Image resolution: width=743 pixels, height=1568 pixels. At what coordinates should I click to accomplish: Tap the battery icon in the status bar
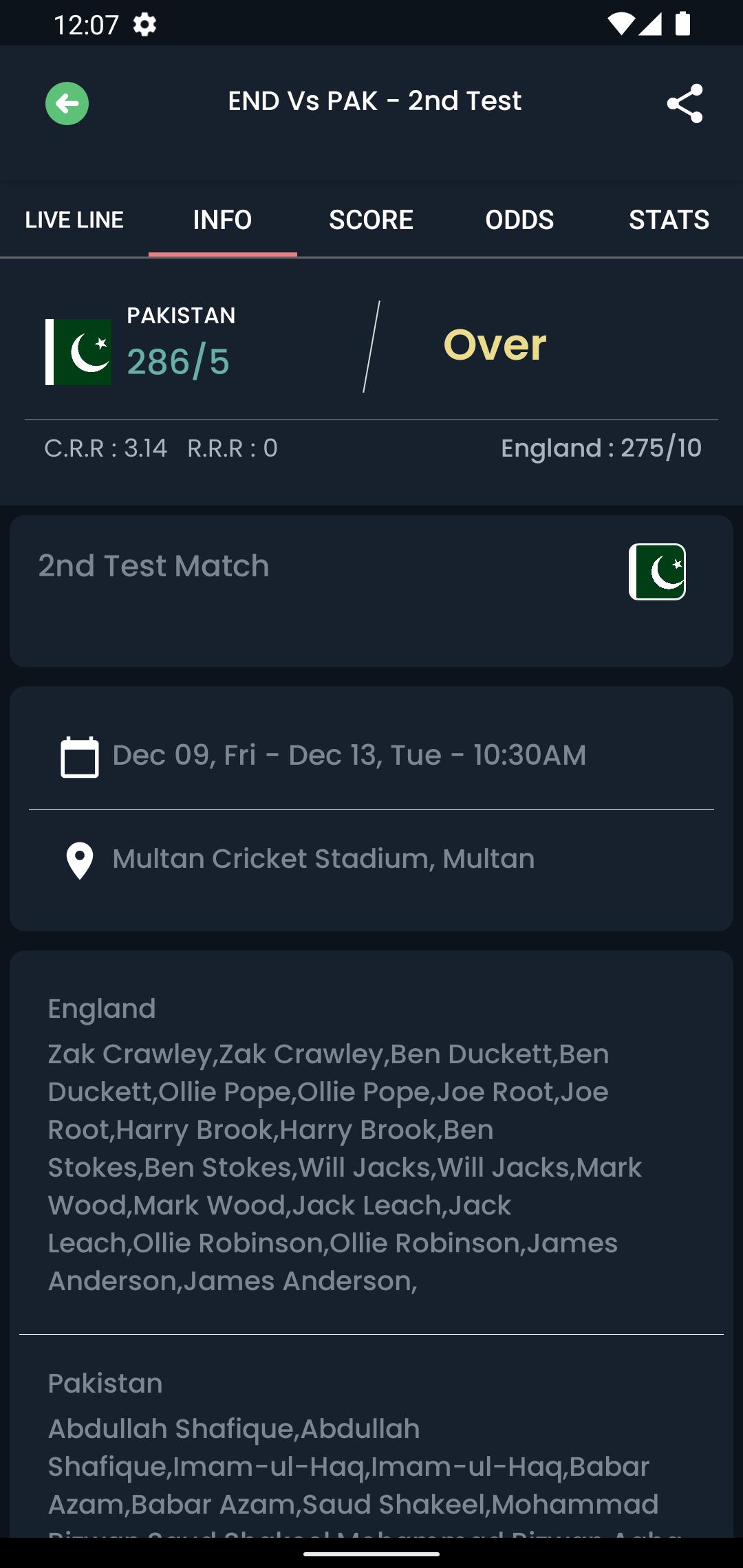tap(682, 23)
